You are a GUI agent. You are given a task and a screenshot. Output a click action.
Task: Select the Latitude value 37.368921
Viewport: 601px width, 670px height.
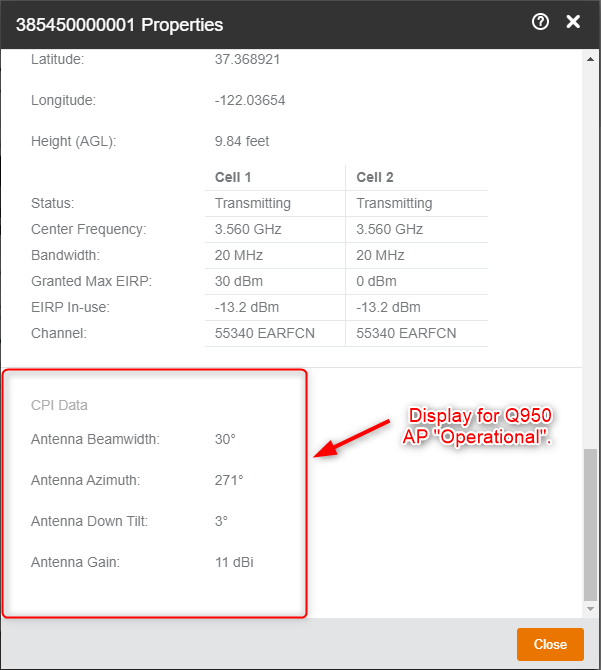point(247,59)
